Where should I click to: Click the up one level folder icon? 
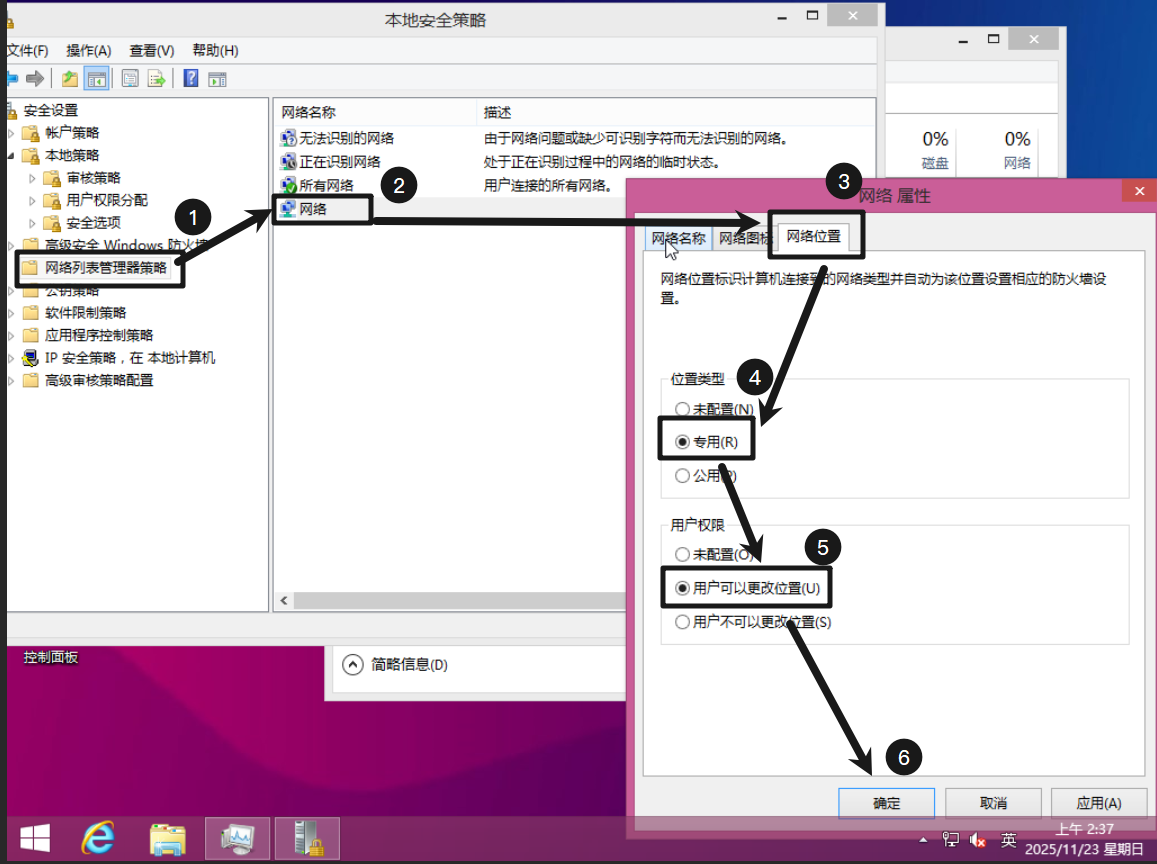[69, 79]
